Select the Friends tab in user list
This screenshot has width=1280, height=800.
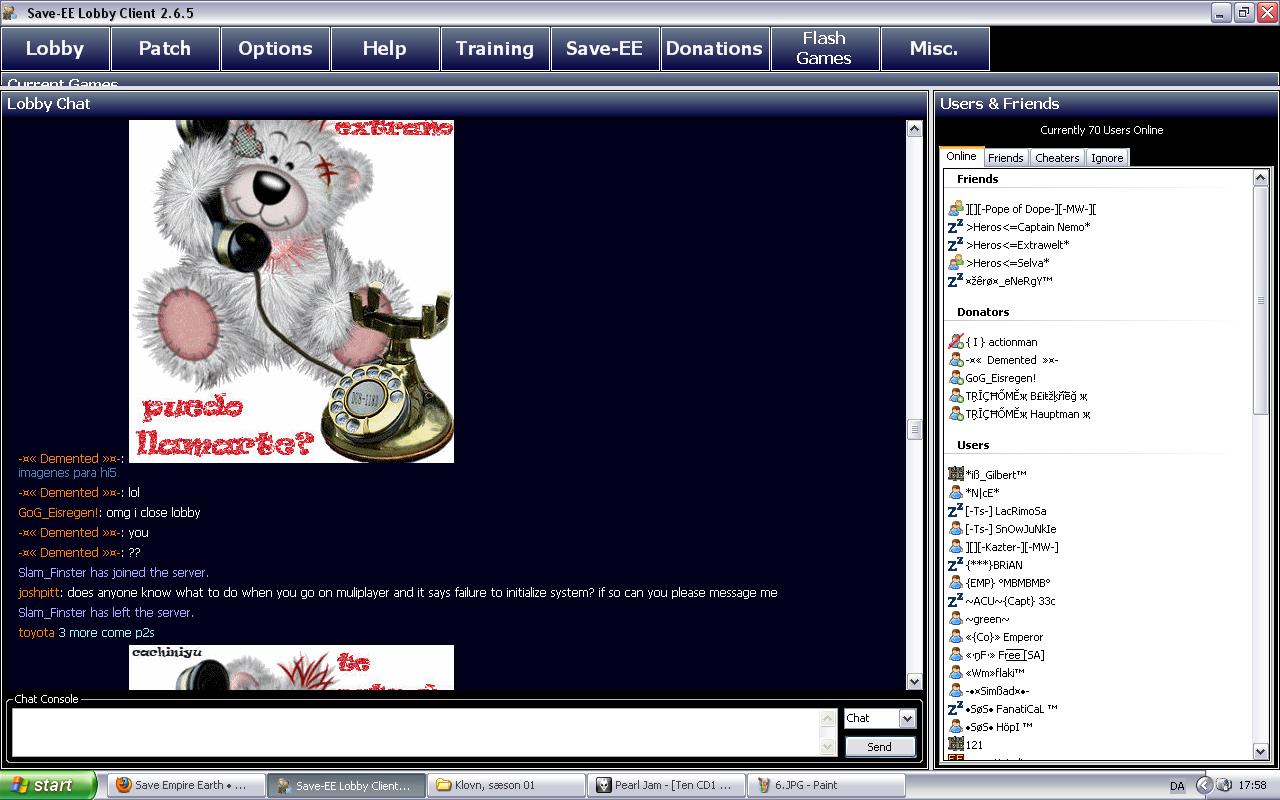click(x=1005, y=158)
